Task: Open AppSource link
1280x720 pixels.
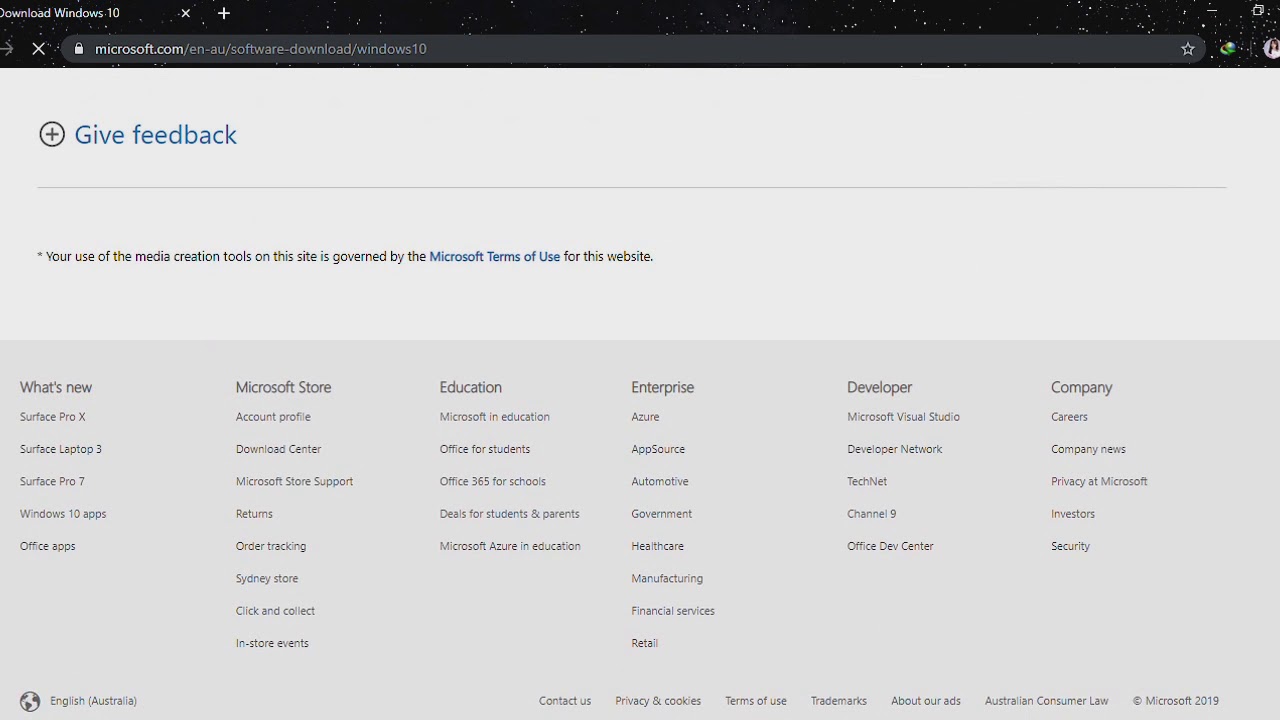Action: coord(658,449)
